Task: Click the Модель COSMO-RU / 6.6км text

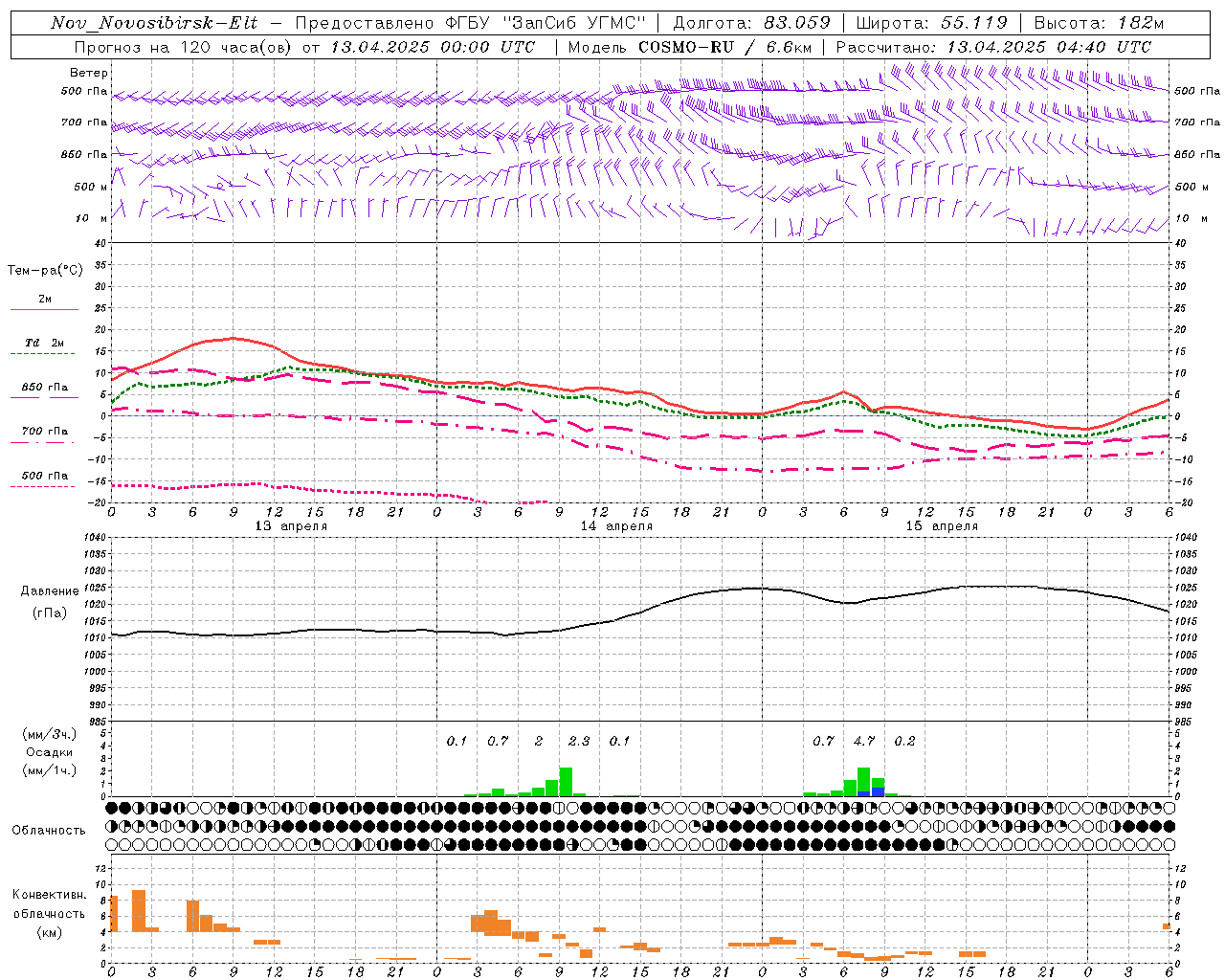Action: 689,47
